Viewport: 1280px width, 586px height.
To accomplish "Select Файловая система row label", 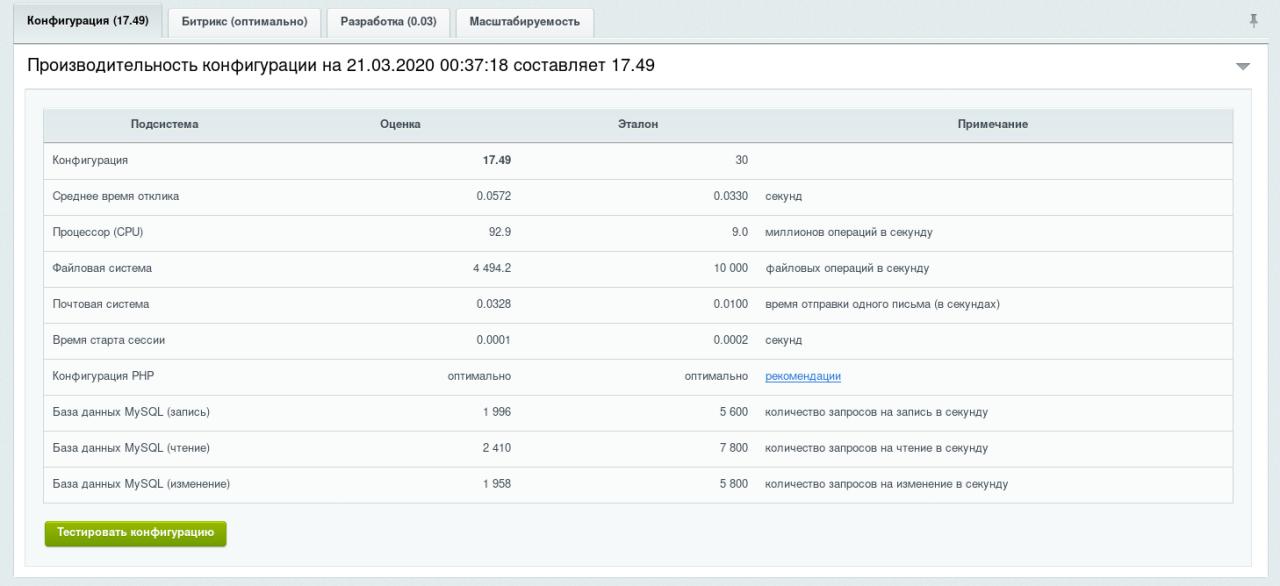I will coord(102,268).
